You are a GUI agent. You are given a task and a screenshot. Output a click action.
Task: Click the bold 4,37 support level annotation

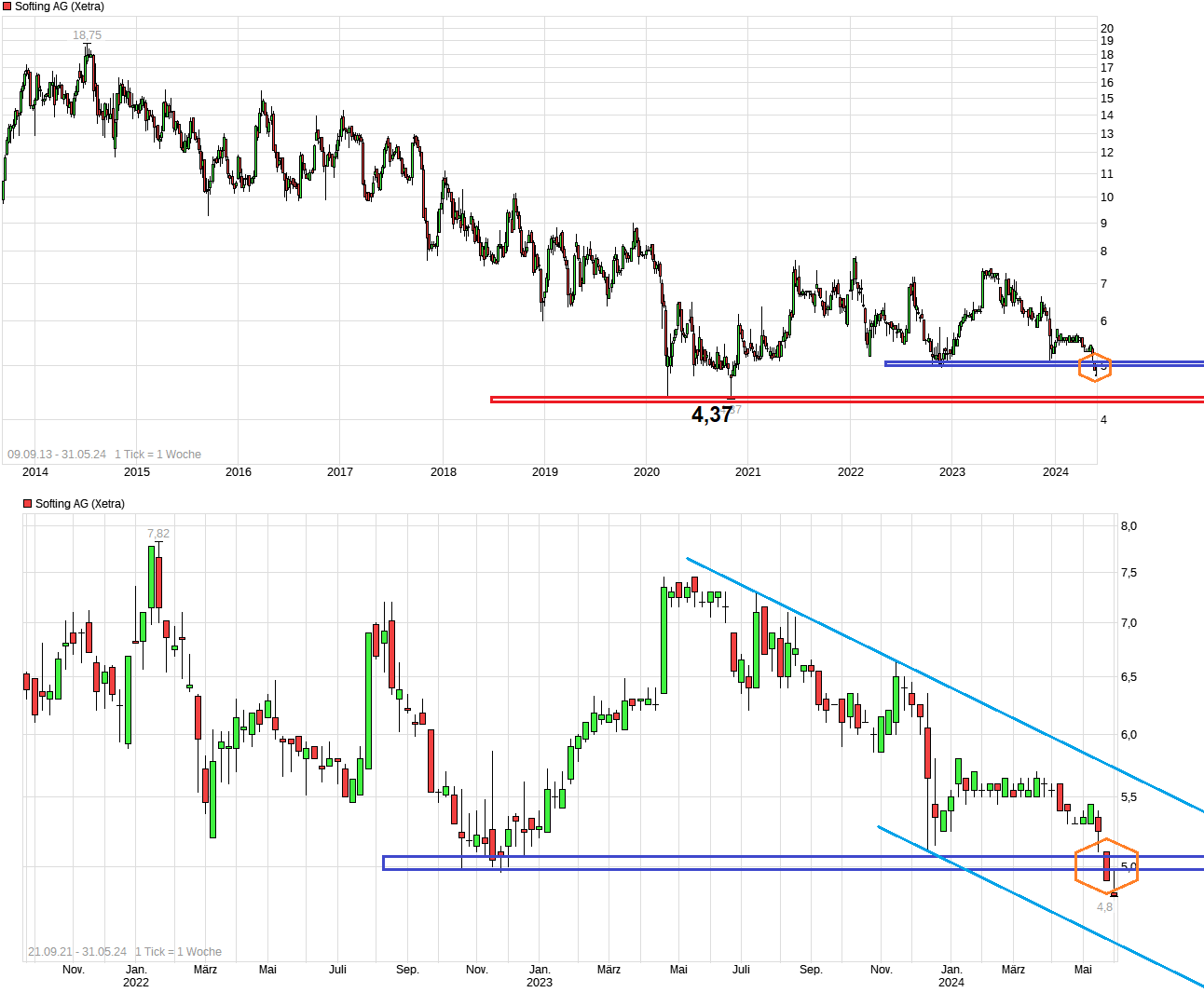tap(711, 415)
